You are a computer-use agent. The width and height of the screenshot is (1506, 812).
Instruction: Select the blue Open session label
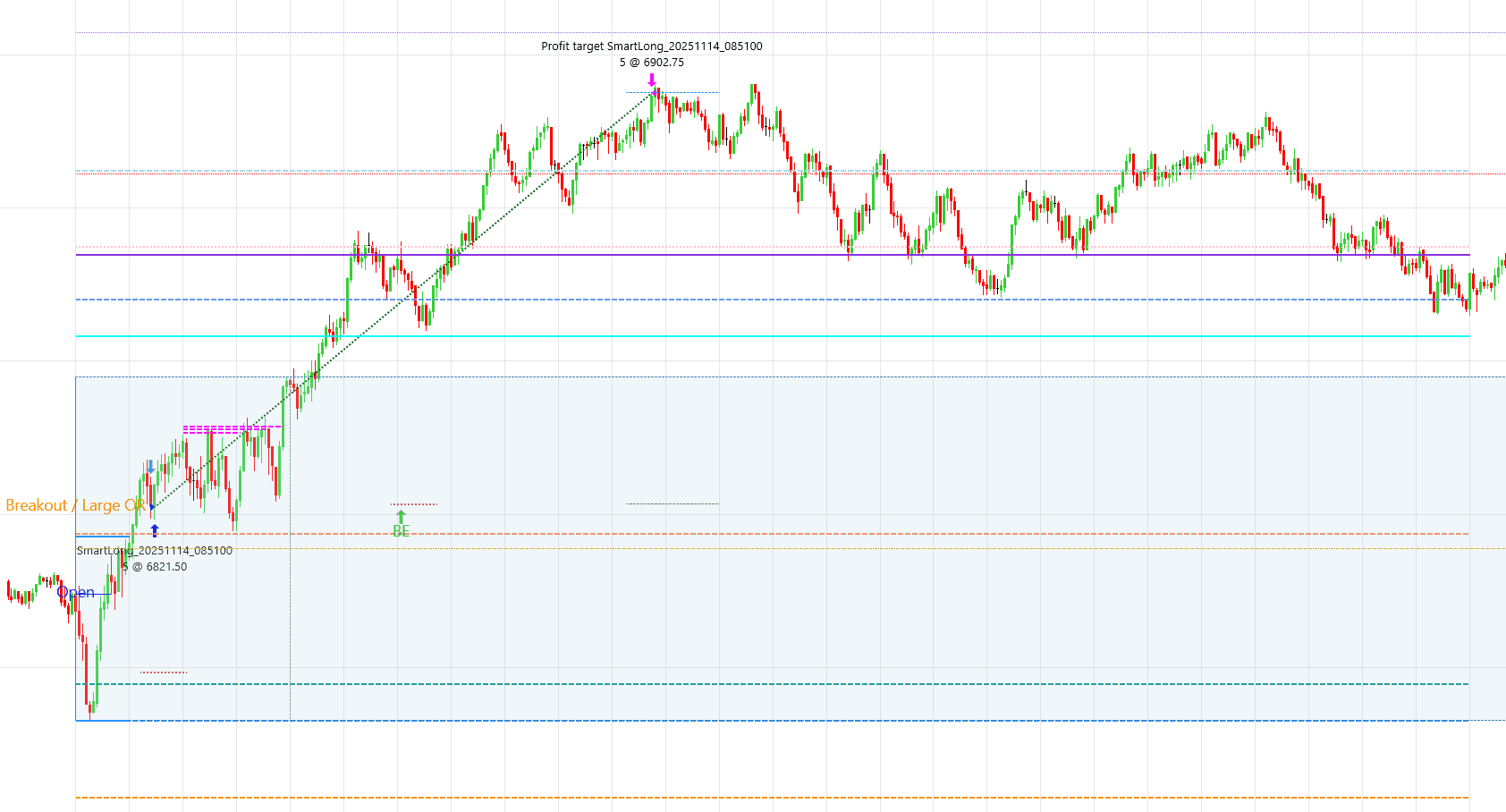pyautogui.click(x=76, y=591)
